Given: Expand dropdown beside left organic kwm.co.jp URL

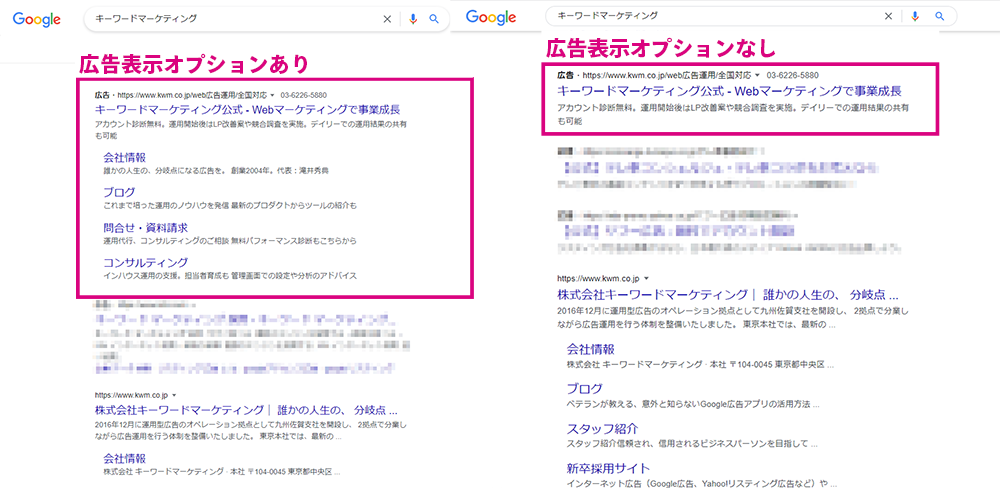Looking at the screenshot, I should (x=174, y=396).
